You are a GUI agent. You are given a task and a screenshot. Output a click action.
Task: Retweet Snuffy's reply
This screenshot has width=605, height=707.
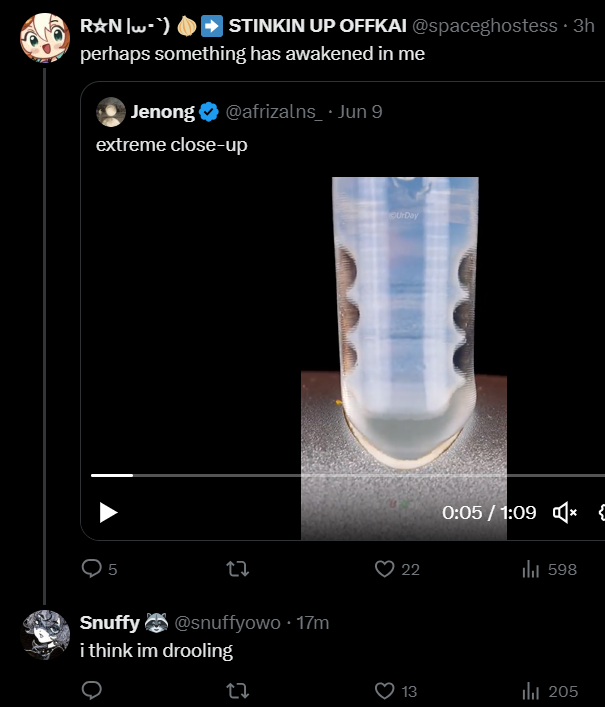pyautogui.click(x=238, y=690)
